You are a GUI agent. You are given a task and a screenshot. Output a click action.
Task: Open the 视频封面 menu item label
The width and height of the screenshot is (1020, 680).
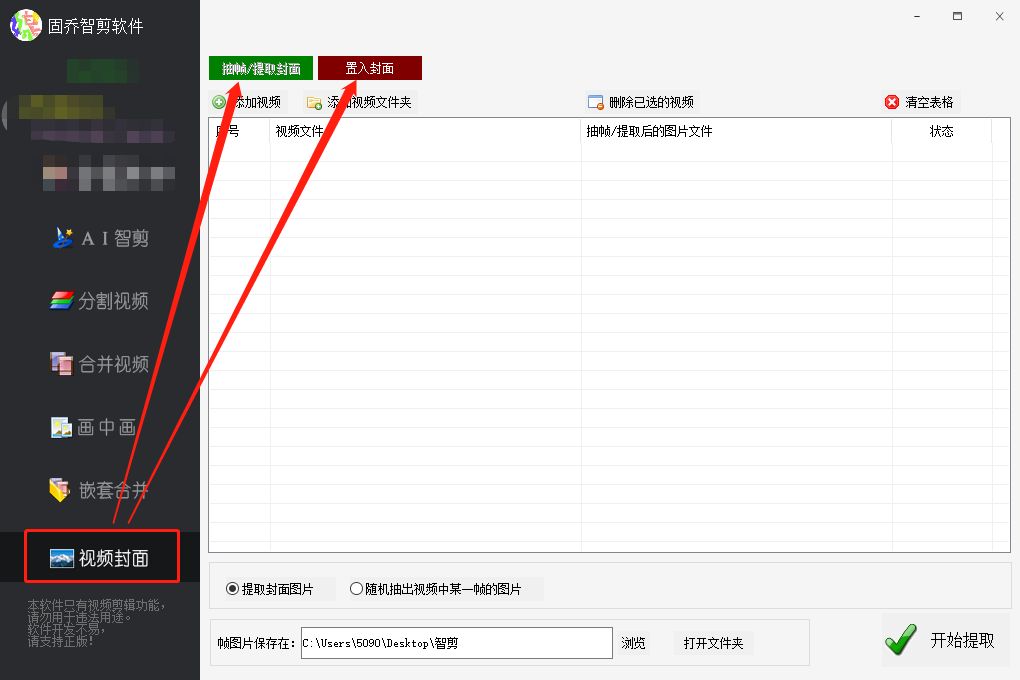pos(114,558)
